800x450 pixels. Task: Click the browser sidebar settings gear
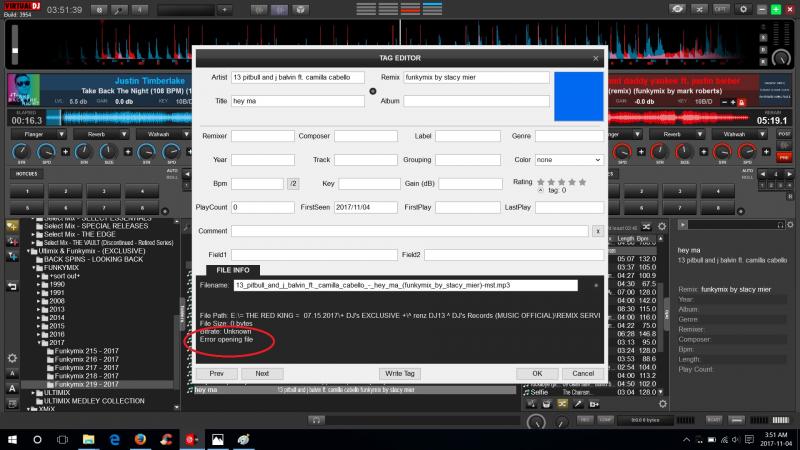pyautogui.click(x=12, y=358)
